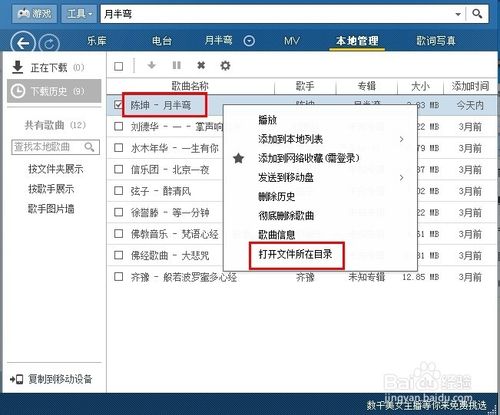Check the 徐誉滕 - 等一分钟 checkbox
The width and height of the screenshot is (500, 415).
tap(118, 212)
